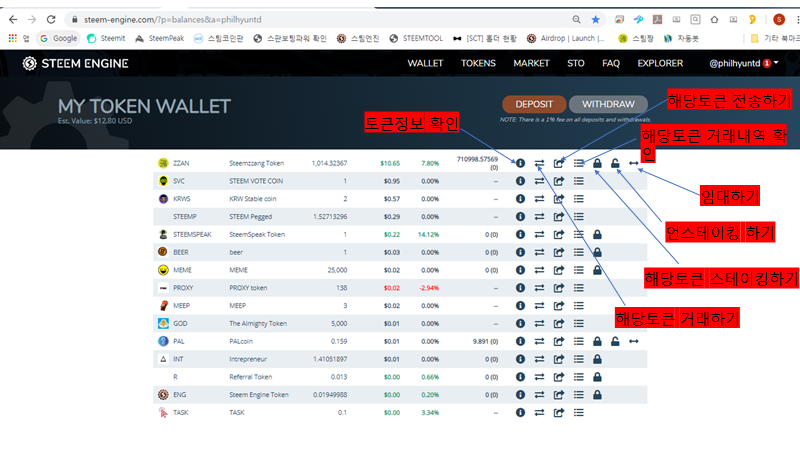Select the Intrepreneur token name
The height and width of the screenshot is (450, 800).
pos(247,359)
